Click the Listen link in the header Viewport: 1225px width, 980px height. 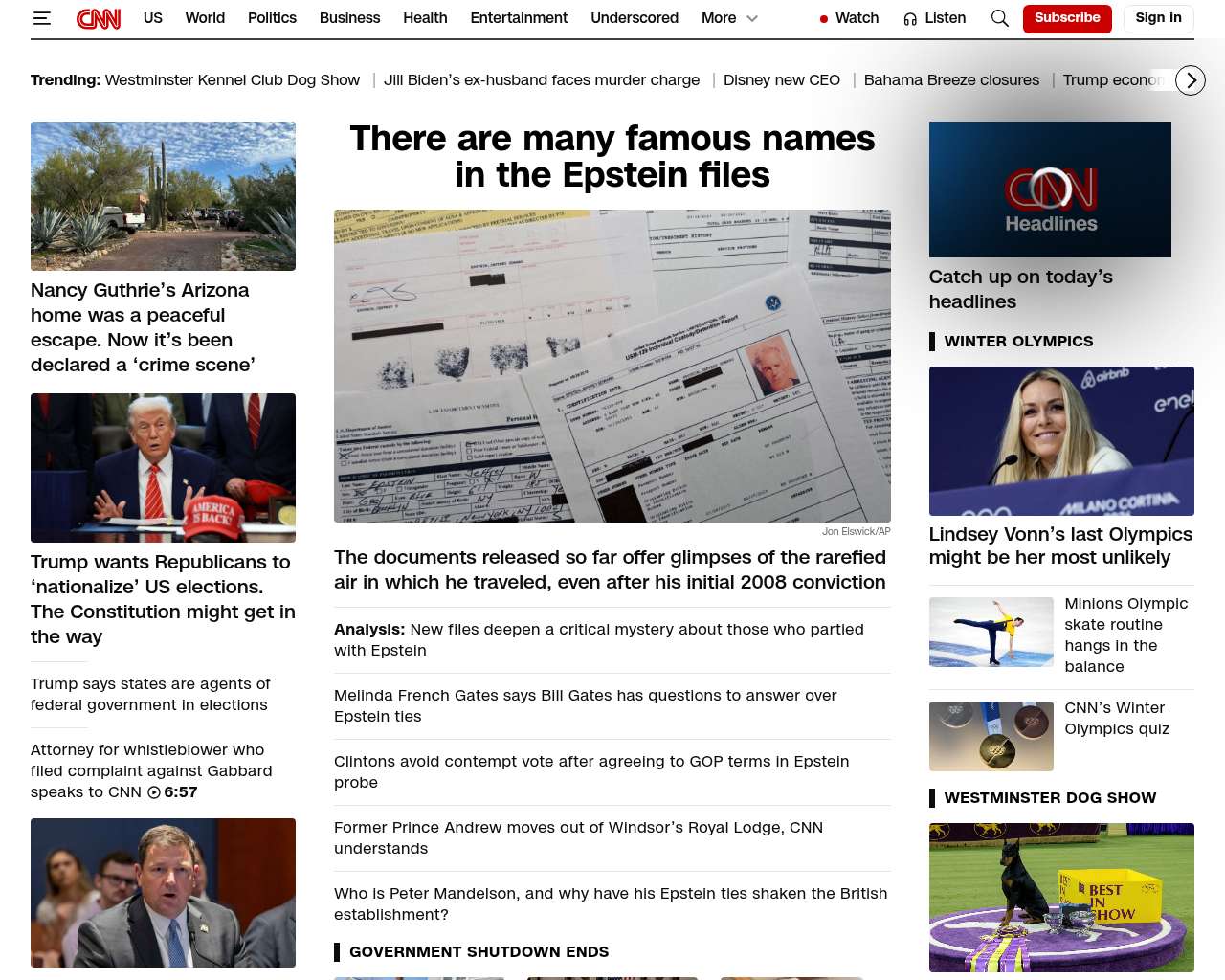[945, 18]
